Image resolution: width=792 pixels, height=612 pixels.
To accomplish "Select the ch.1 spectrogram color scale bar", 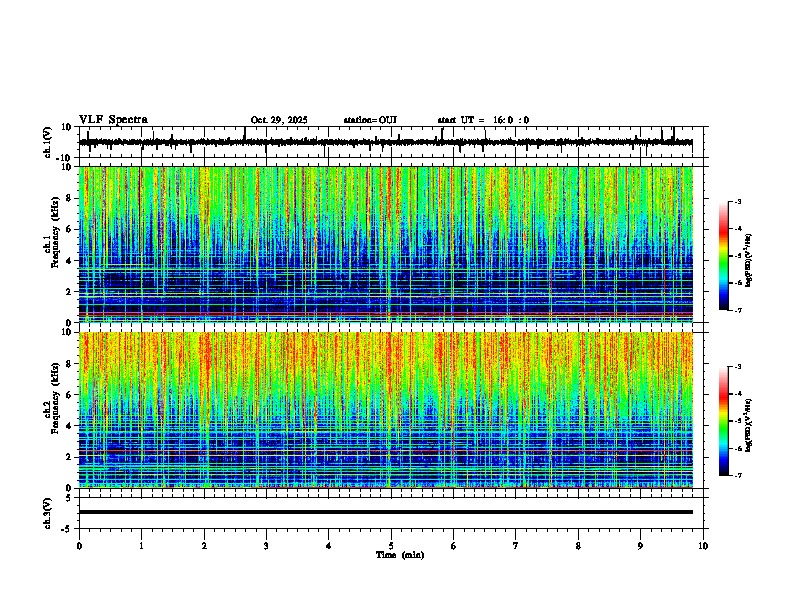I will tap(724, 256).
